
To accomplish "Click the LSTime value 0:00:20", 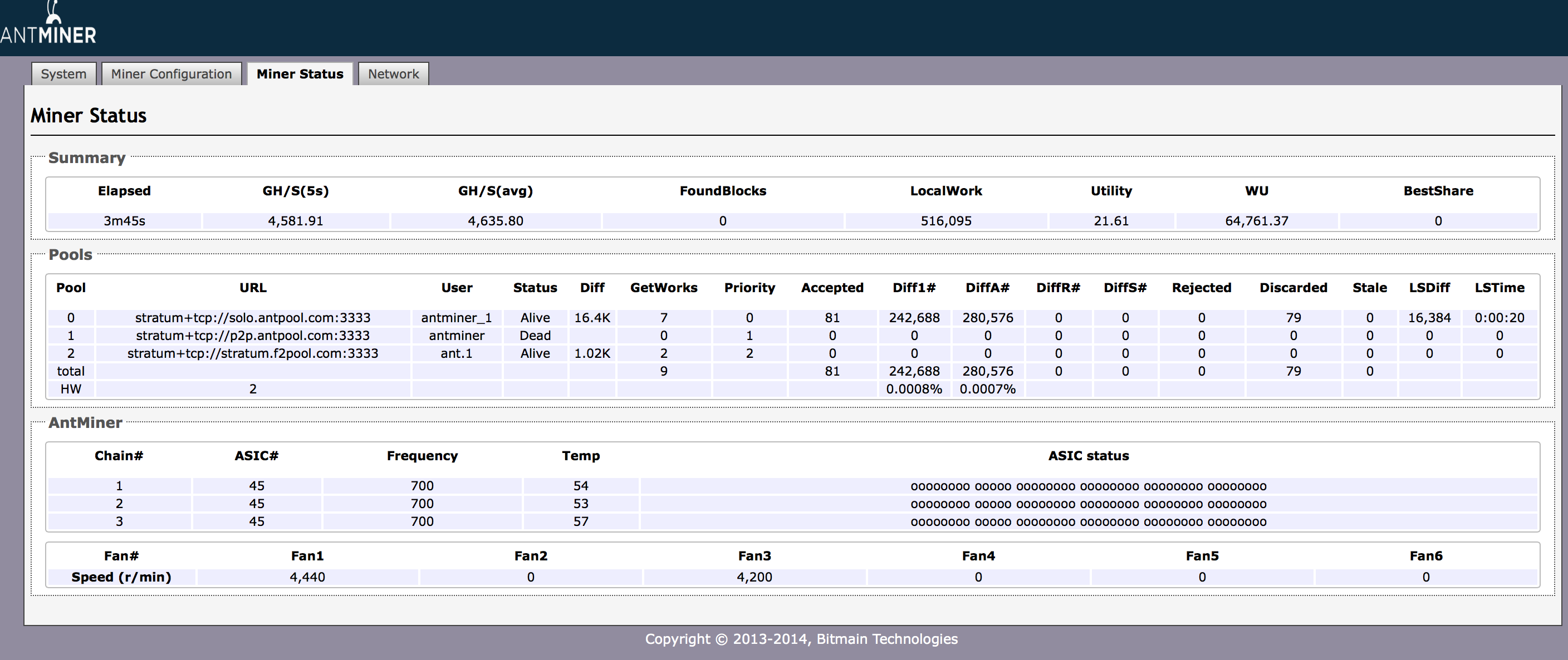I will pyautogui.click(x=1499, y=318).
